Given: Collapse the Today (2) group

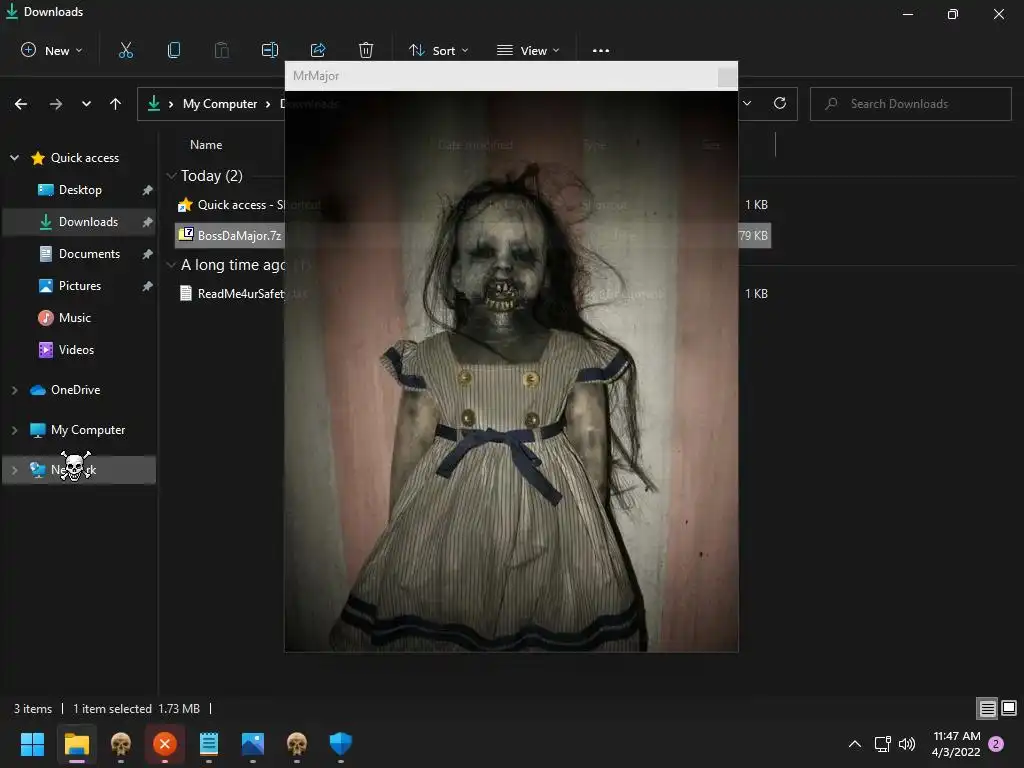Looking at the screenshot, I should pos(172,176).
